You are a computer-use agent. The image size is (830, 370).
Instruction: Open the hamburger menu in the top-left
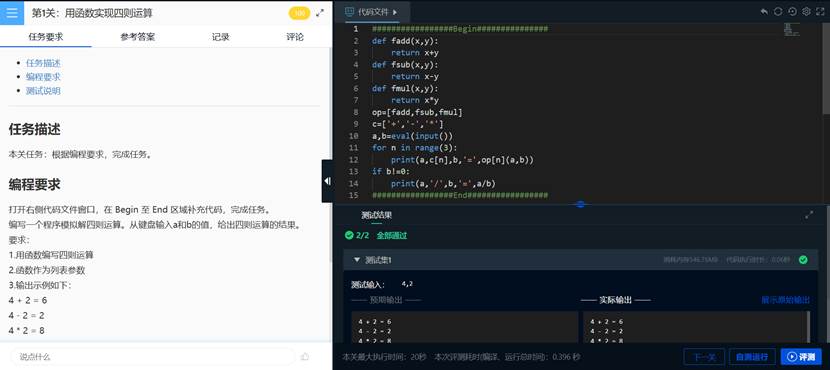coord(12,13)
